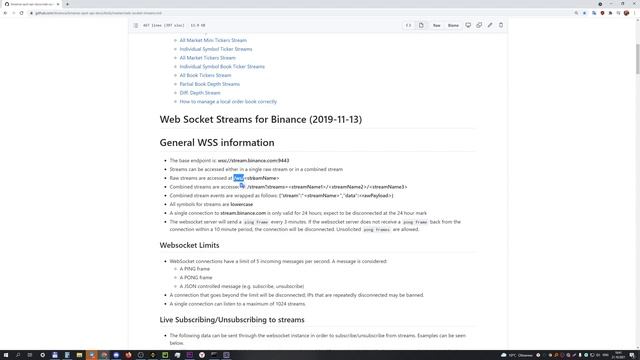Close the GitHub browser tab
Screen dimensions: 640x360
[58, 4]
